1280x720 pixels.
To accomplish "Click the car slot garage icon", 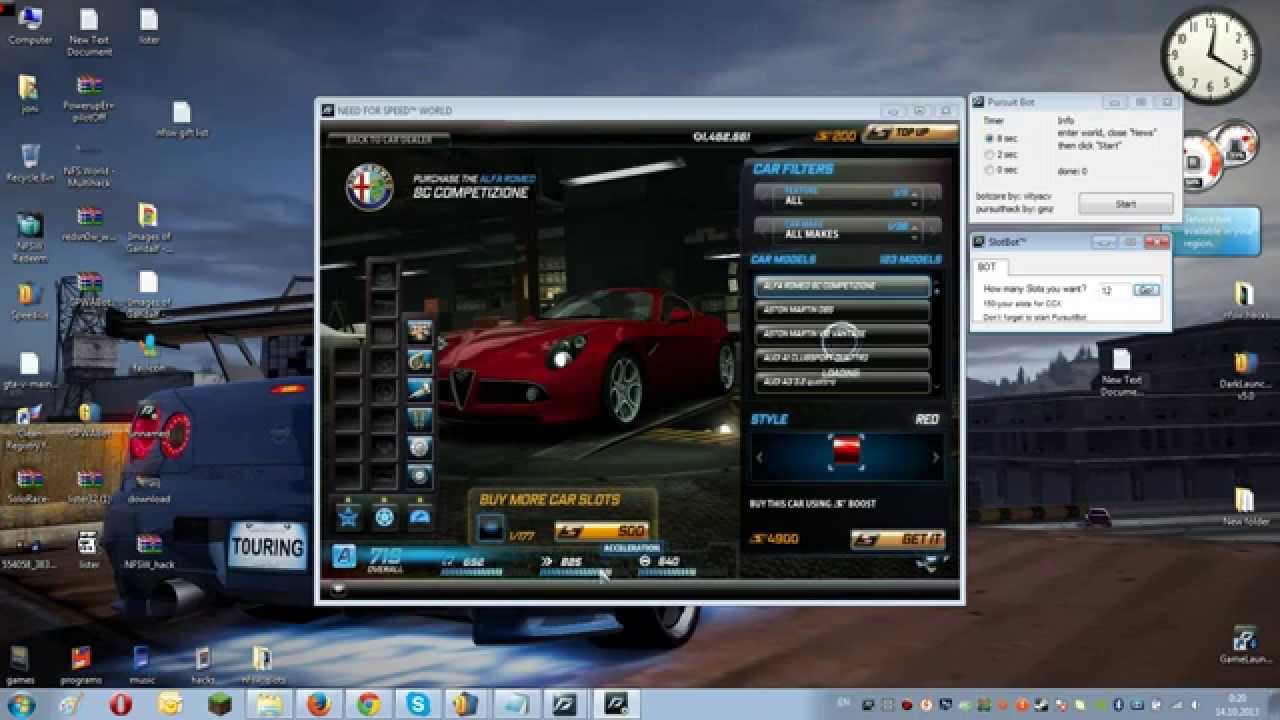I will click(491, 529).
